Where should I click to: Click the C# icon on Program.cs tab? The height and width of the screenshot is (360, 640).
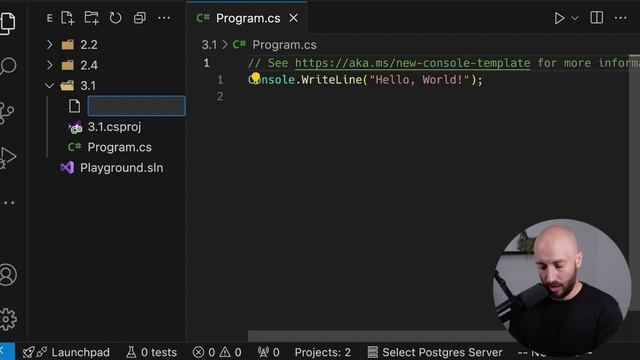tap(203, 18)
